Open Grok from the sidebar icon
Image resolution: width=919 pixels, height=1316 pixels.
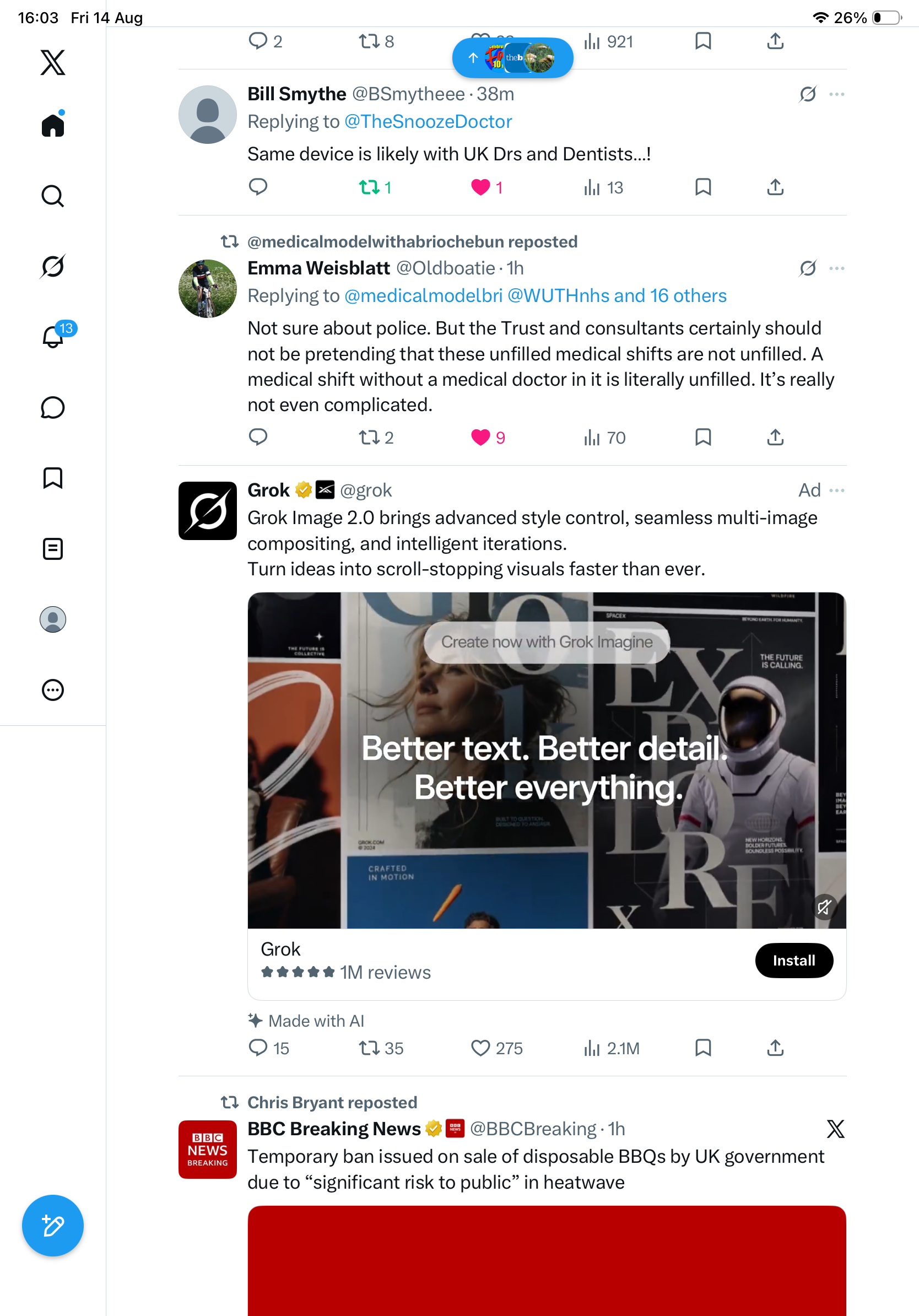tap(53, 266)
